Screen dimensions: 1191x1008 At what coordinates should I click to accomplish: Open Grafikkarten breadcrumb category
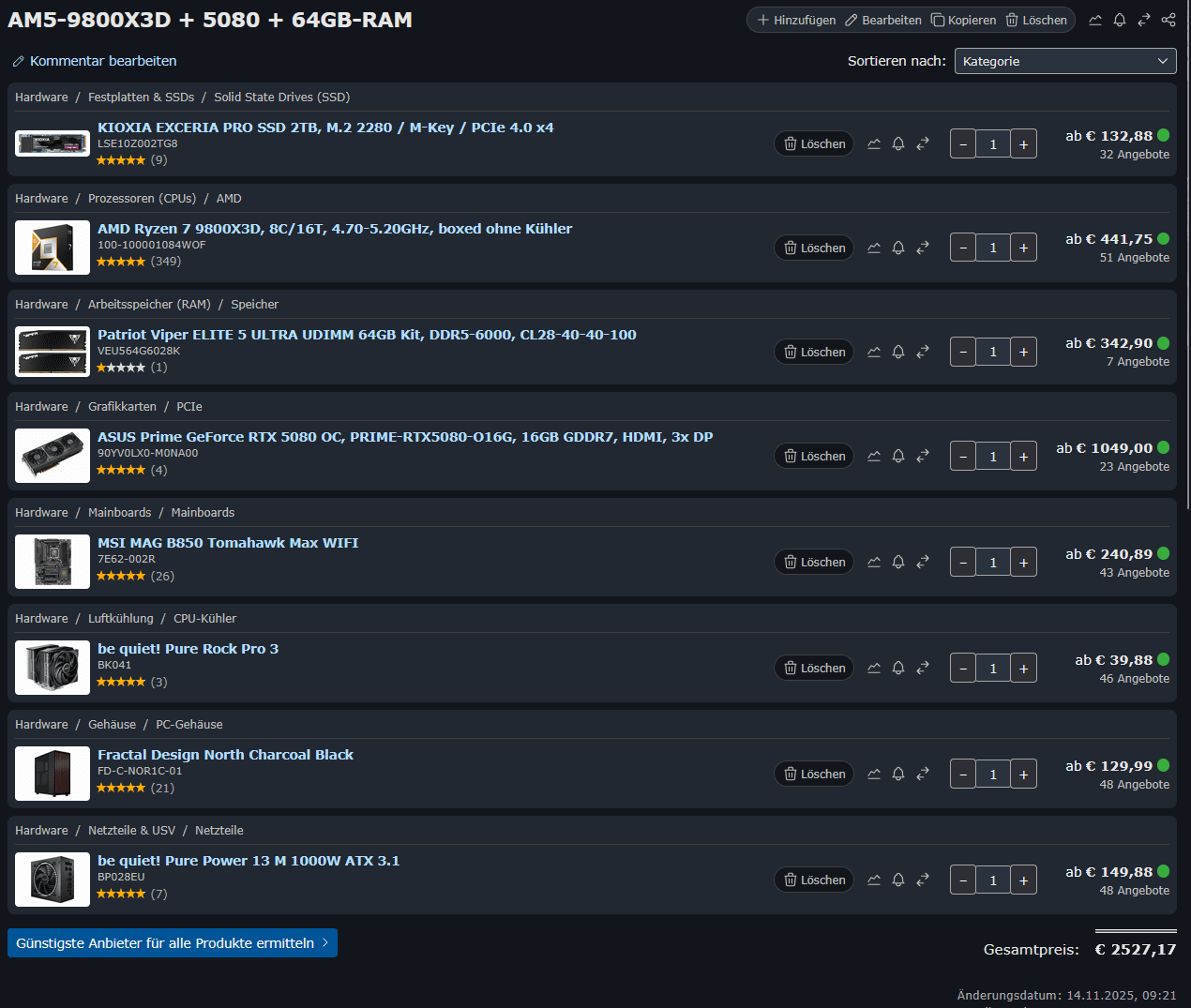122,407
